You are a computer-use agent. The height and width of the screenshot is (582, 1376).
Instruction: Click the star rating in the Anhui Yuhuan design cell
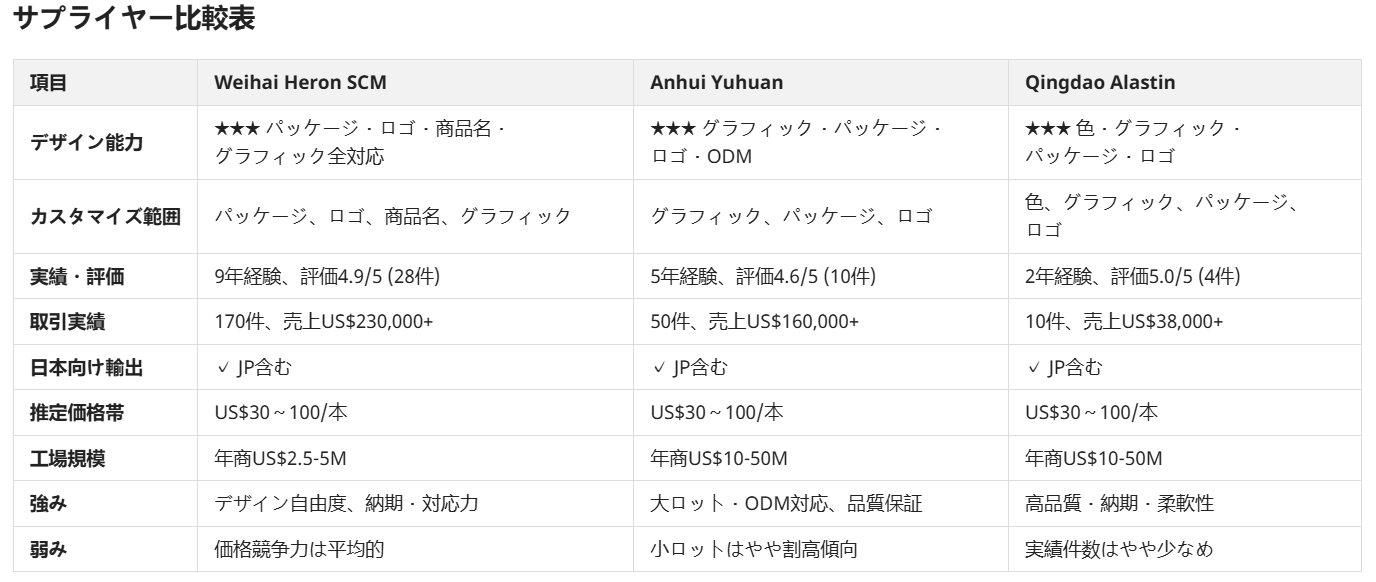672,128
